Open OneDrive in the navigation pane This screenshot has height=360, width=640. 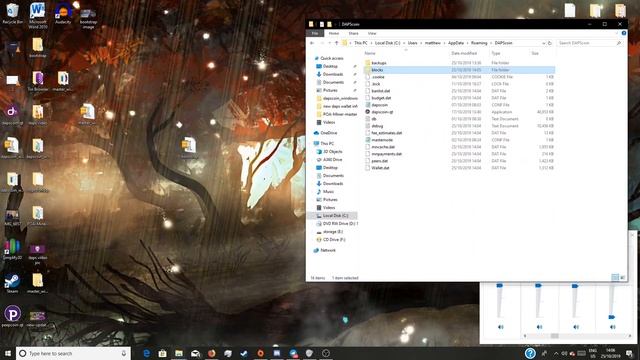tap(329, 133)
